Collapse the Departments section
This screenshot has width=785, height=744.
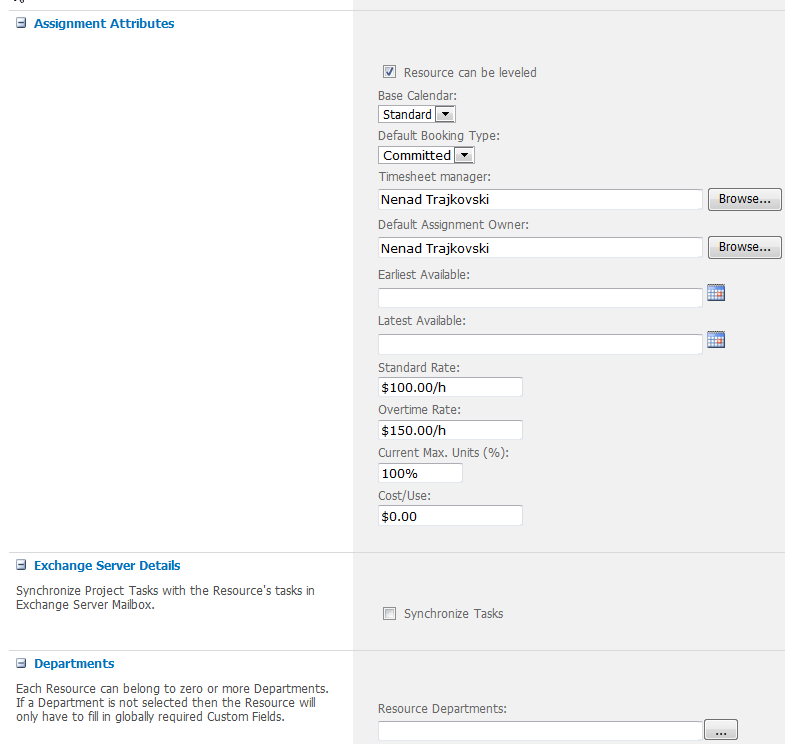coord(21,664)
